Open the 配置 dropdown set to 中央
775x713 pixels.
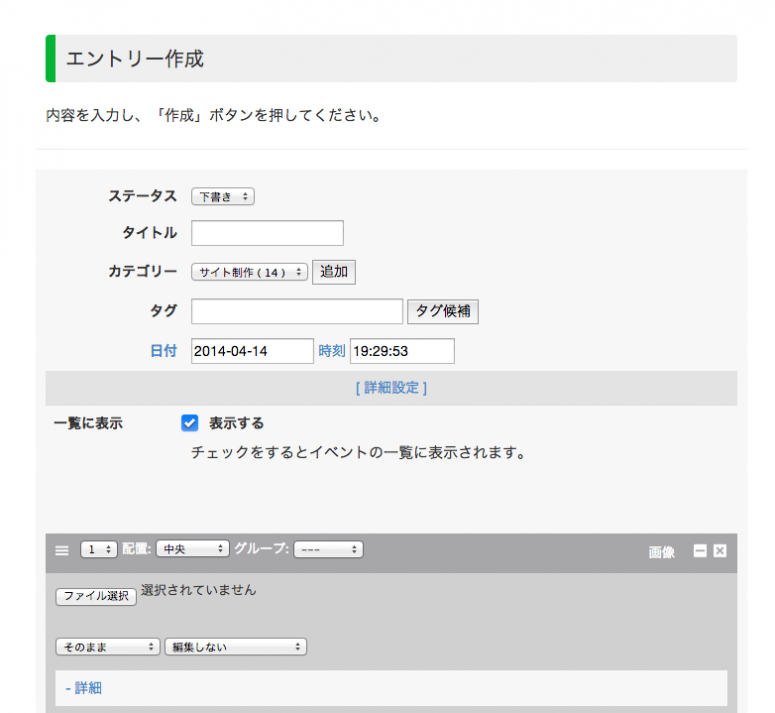(192, 549)
